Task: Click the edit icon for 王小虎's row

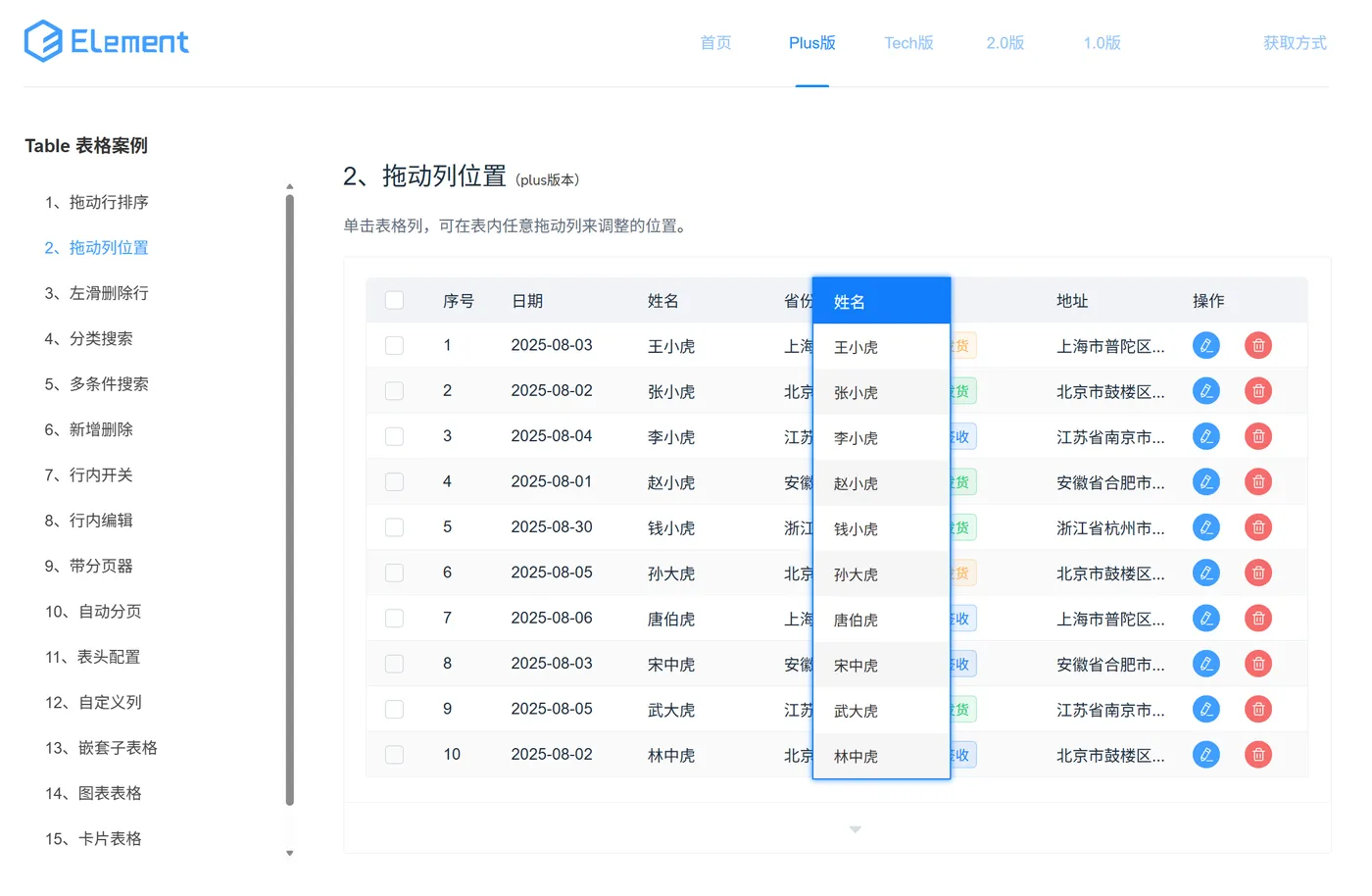Action: tap(1206, 345)
